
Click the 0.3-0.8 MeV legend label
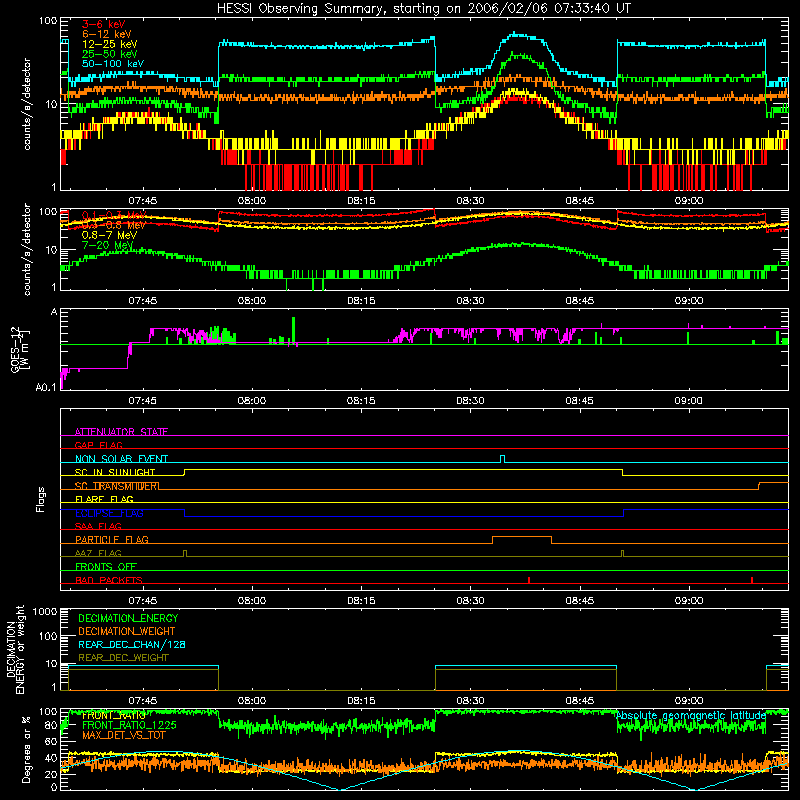pyautogui.click(x=114, y=225)
